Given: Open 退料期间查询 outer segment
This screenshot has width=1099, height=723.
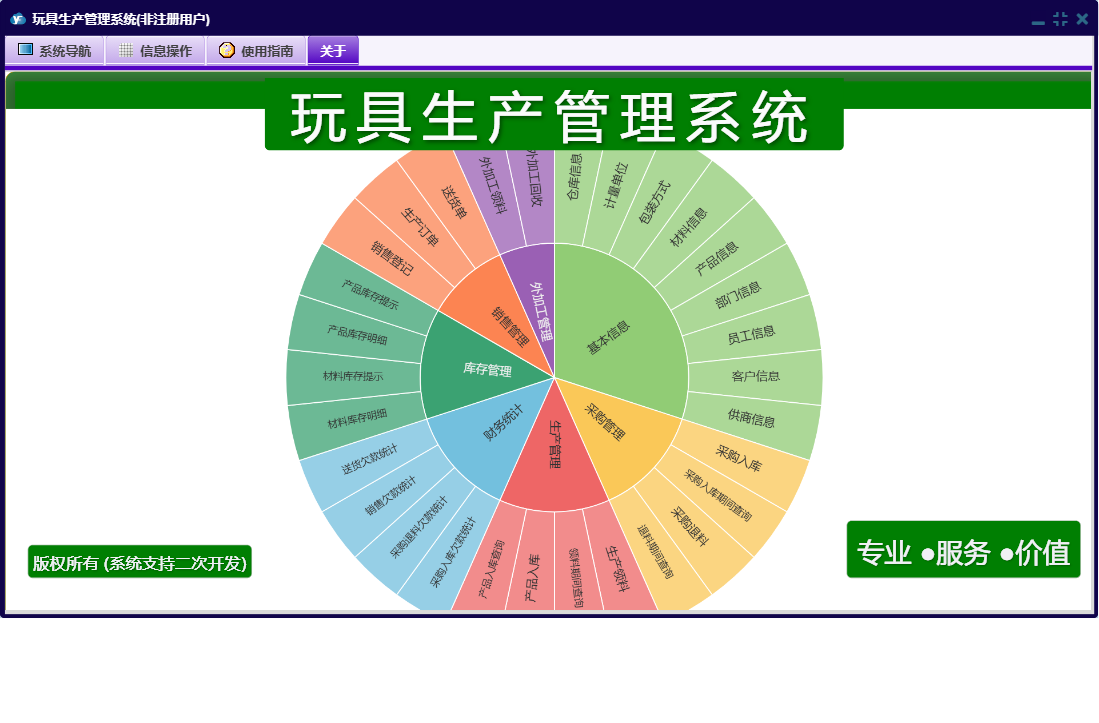Looking at the screenshot, I should pos(655,553).
